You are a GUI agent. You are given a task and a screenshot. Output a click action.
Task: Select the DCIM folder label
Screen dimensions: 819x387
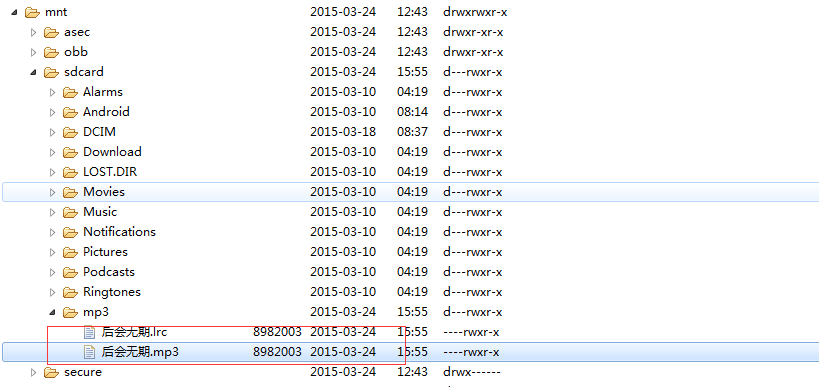[99, 132]
